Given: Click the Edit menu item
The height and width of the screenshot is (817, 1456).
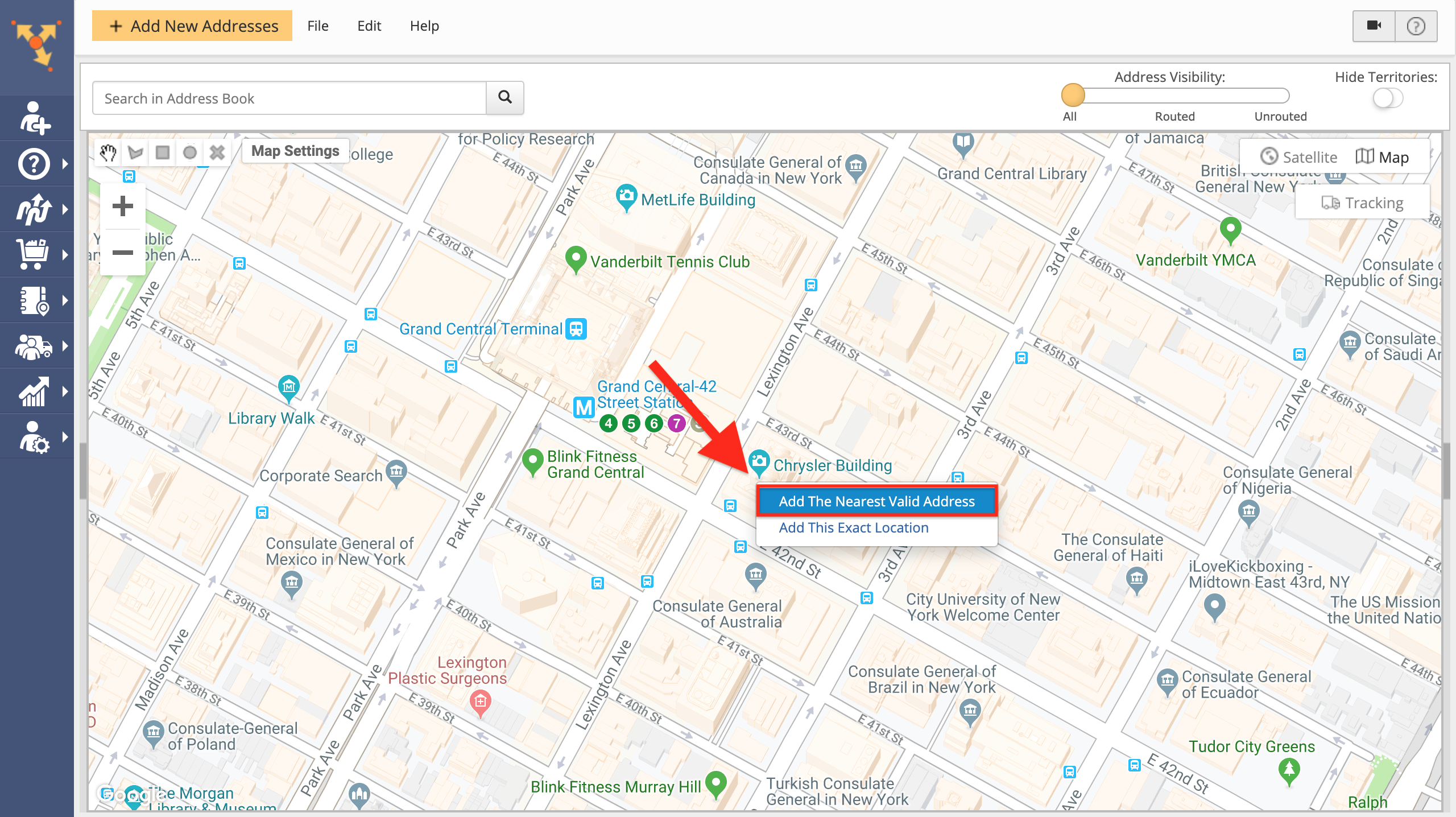Looking at the screenshot, I should click(368, 26).
